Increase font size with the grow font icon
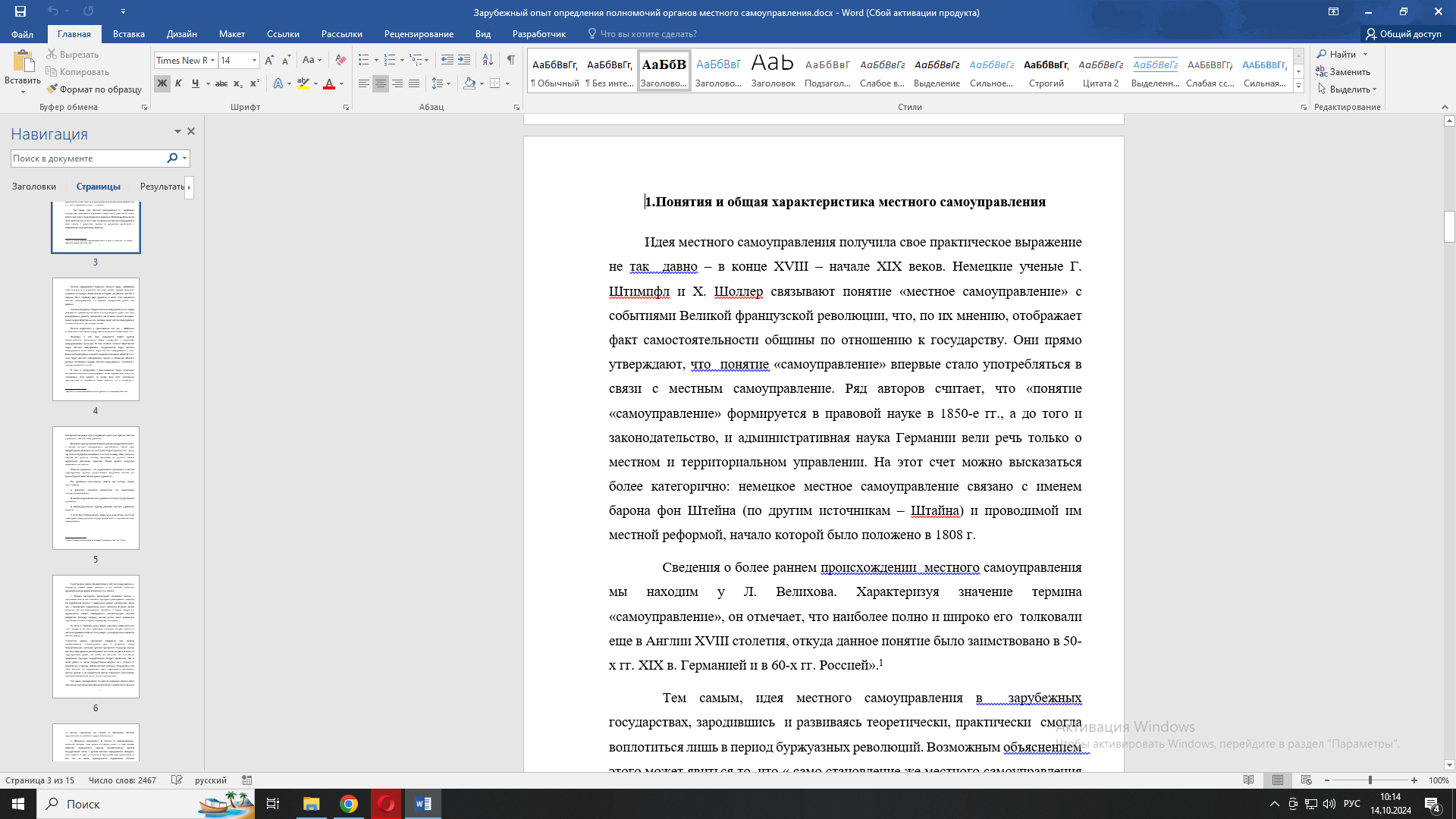Image resolution: width=1456 pixels, height=819 pixels. pyautogui.click(x=269, y=61)
